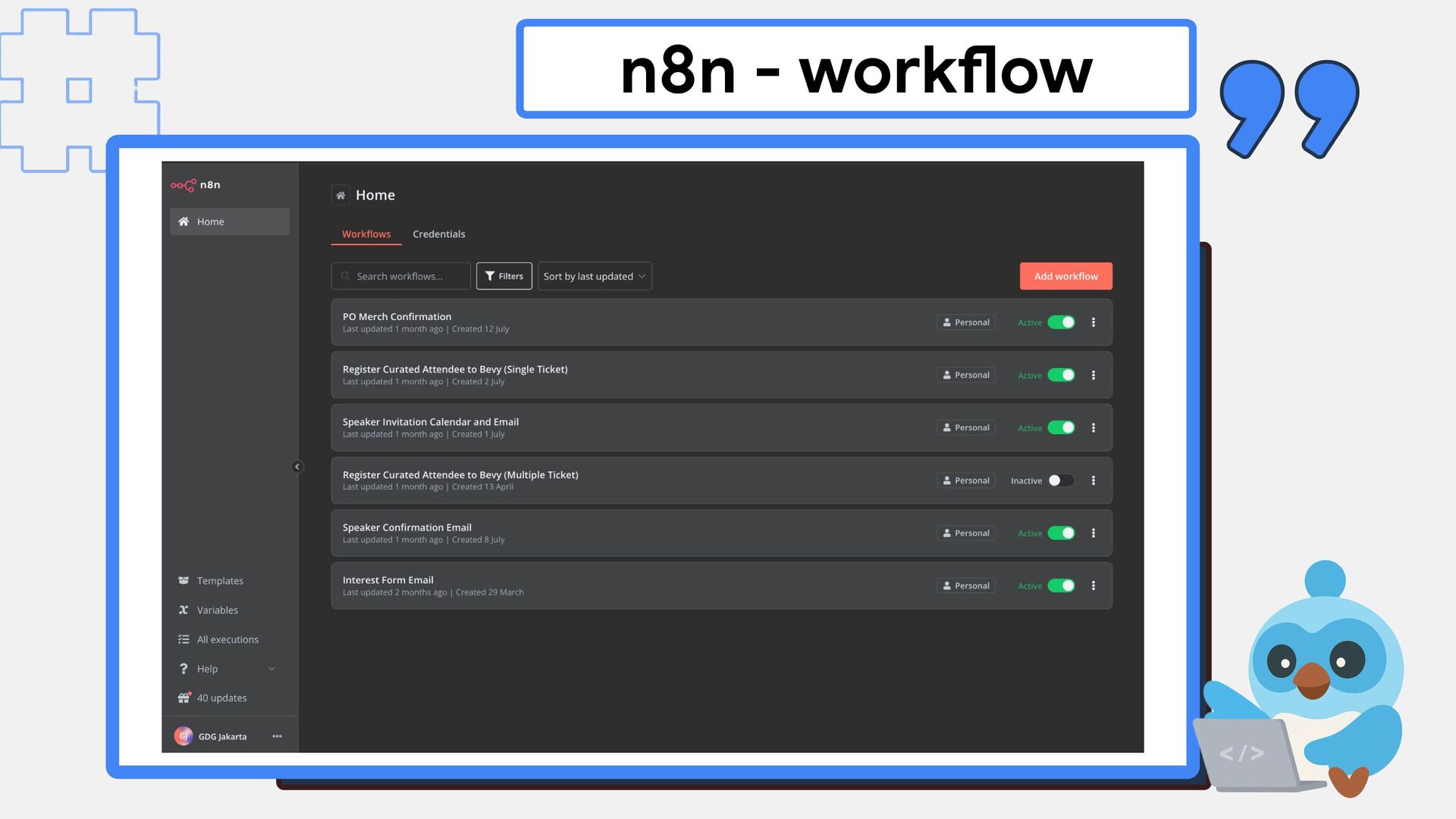This screenshot has height=819, width=1456.
Task: Open more options for Speaker Invitation workflow
Action: pos(1094,428)
